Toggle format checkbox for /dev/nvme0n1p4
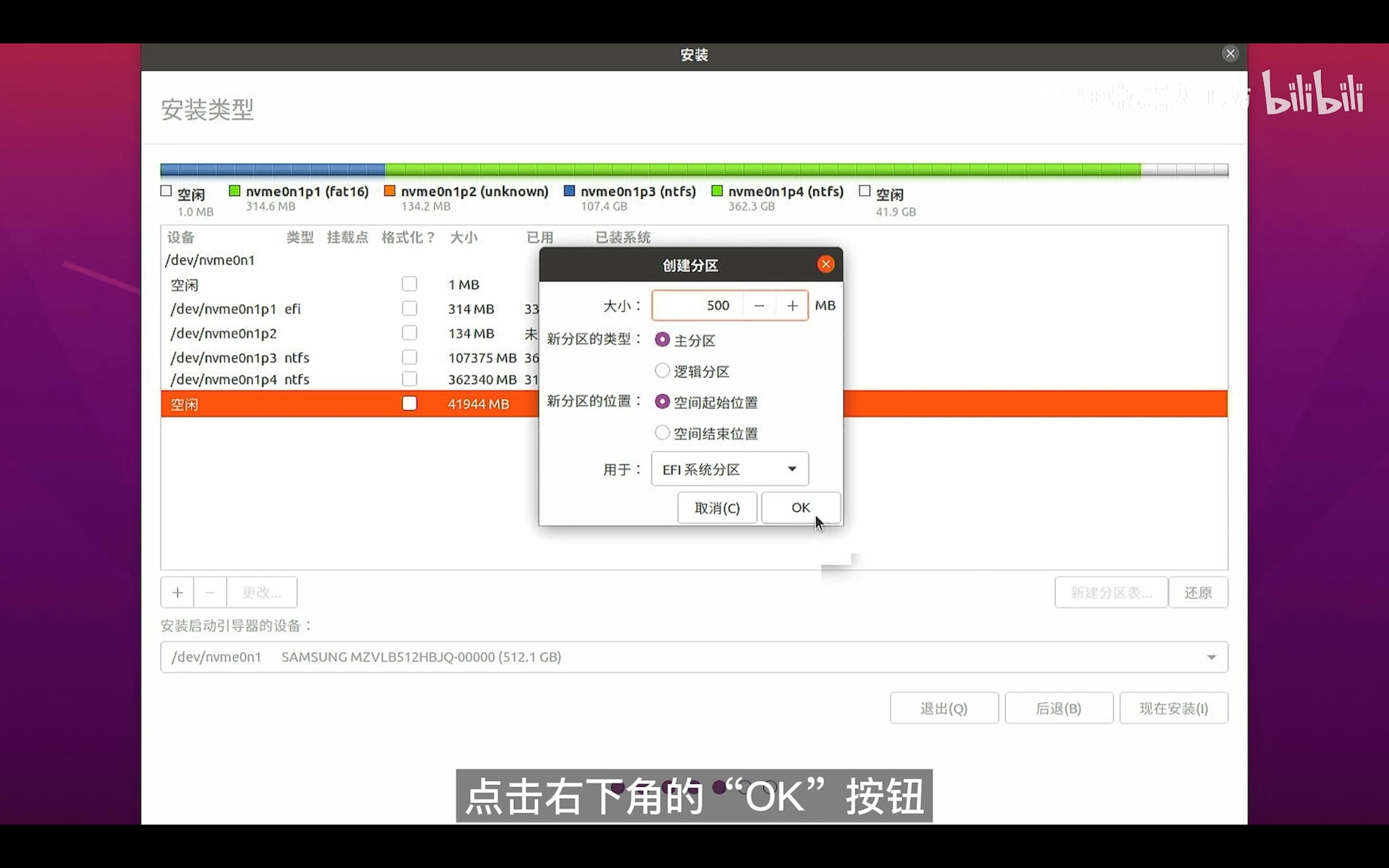1389x868 pixels. point(409,379)
